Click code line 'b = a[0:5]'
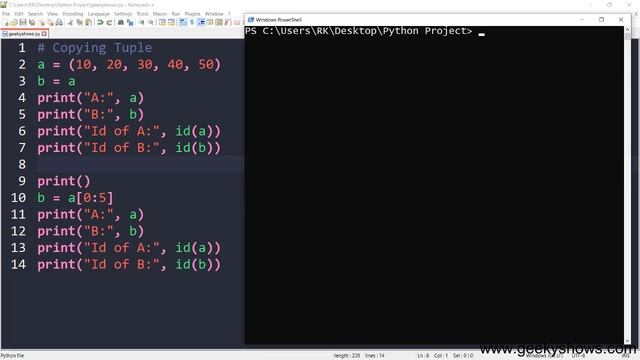This screenshot has height=360, width=640. [75, 198]
